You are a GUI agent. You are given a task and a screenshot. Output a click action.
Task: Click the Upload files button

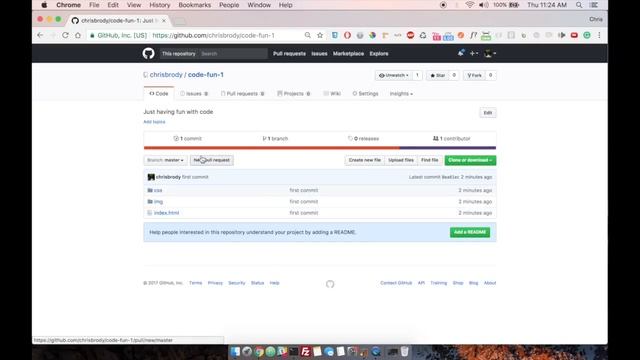pos(401,160)
